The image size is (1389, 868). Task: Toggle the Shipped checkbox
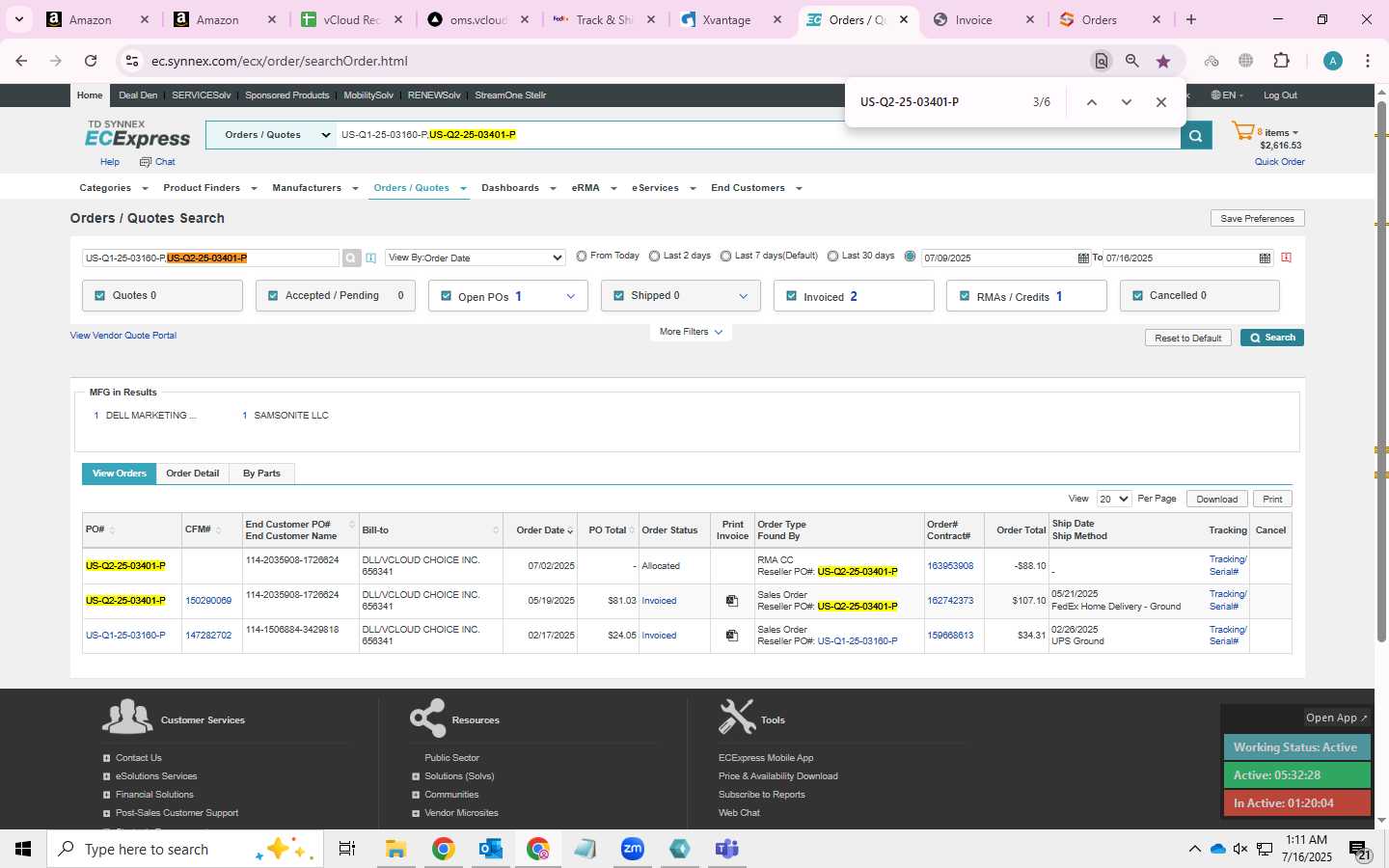[618, 296]
